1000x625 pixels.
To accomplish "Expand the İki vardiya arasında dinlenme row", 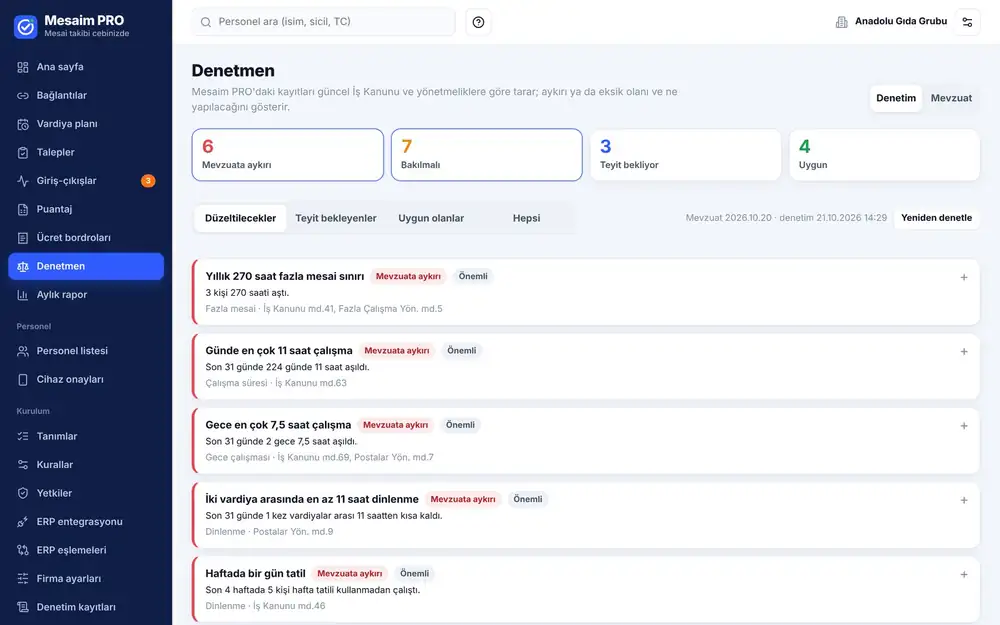I will coord(964,500).
